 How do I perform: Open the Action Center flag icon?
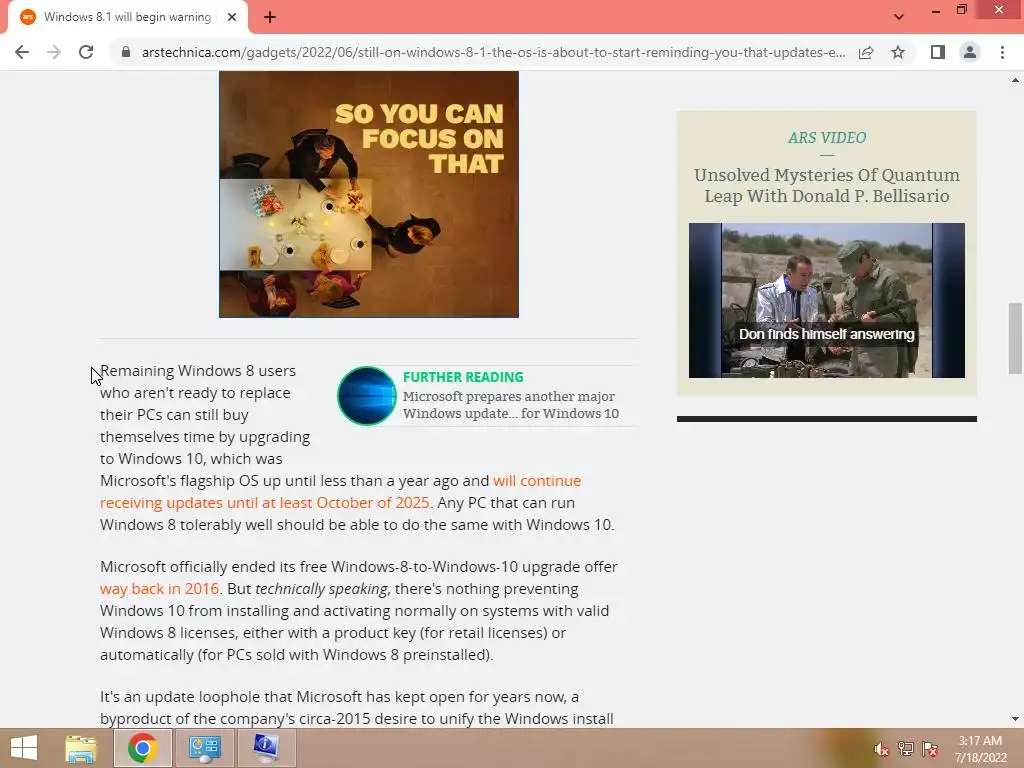point(930,749)
